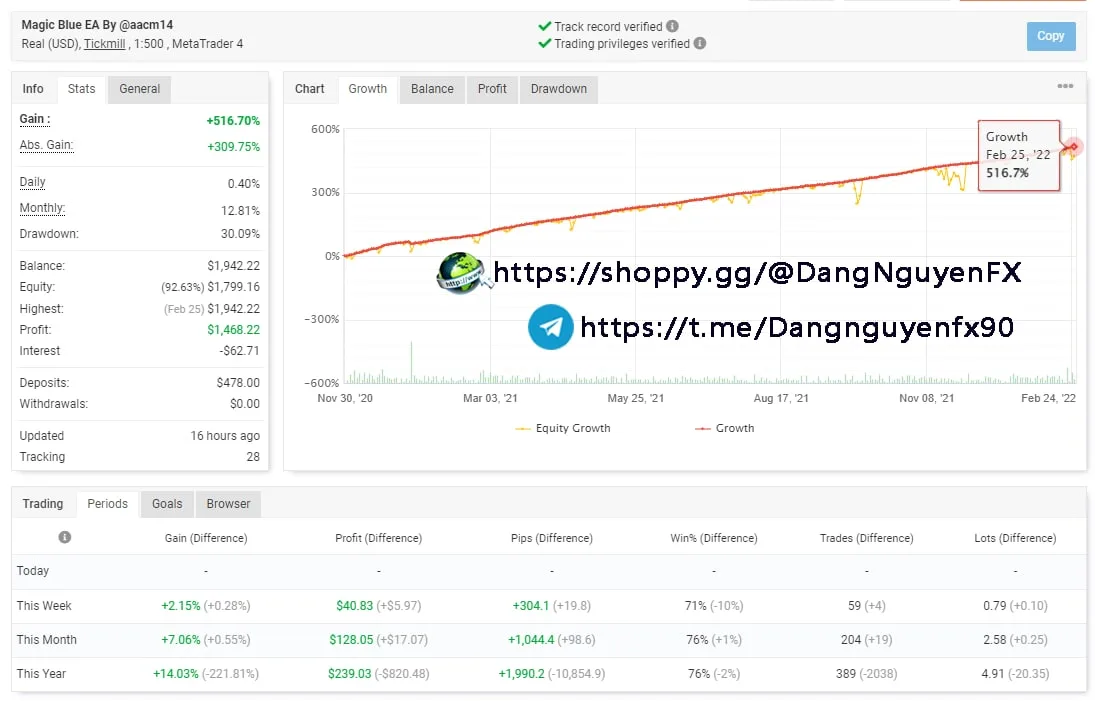
Task: Select the Growth chart tab
Action: click(367, 89)
